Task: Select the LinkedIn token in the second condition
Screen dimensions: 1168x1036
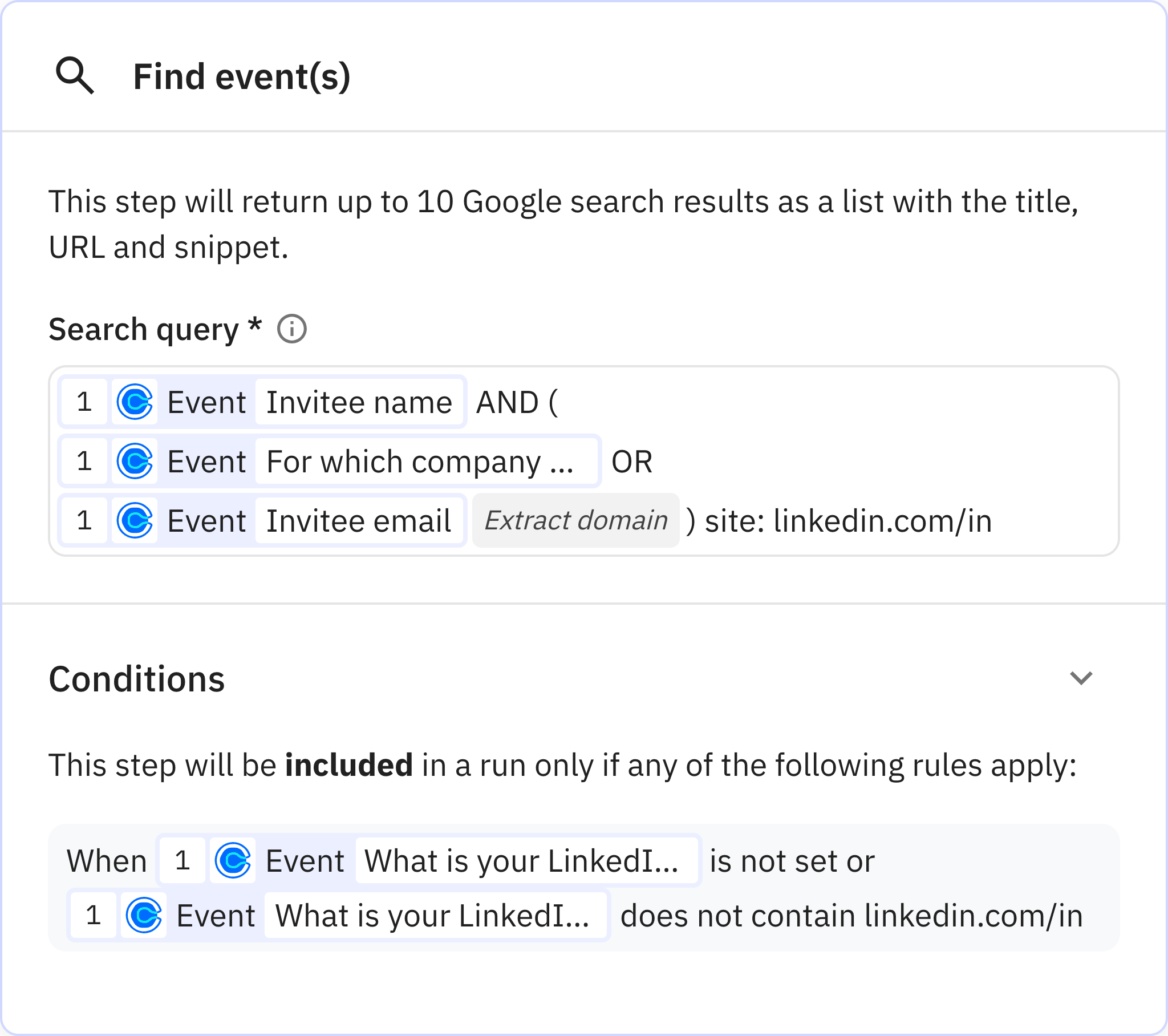Action: point(436,916)
